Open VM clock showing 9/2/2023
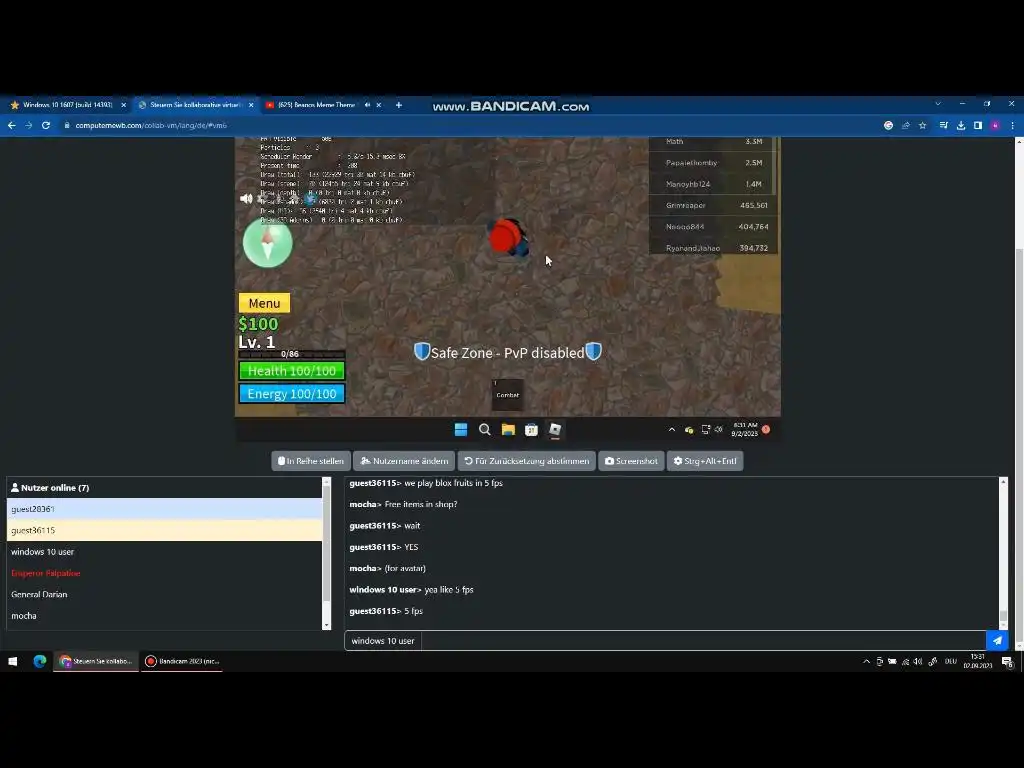 point(744,429)
